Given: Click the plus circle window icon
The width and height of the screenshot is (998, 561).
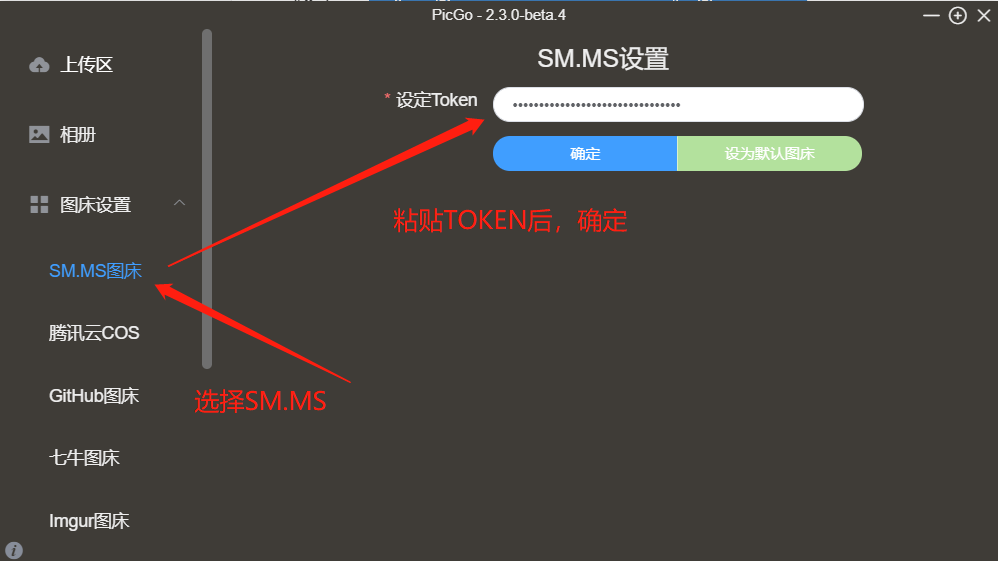Looking at the screenshot, I should click(x=957, y=15).
